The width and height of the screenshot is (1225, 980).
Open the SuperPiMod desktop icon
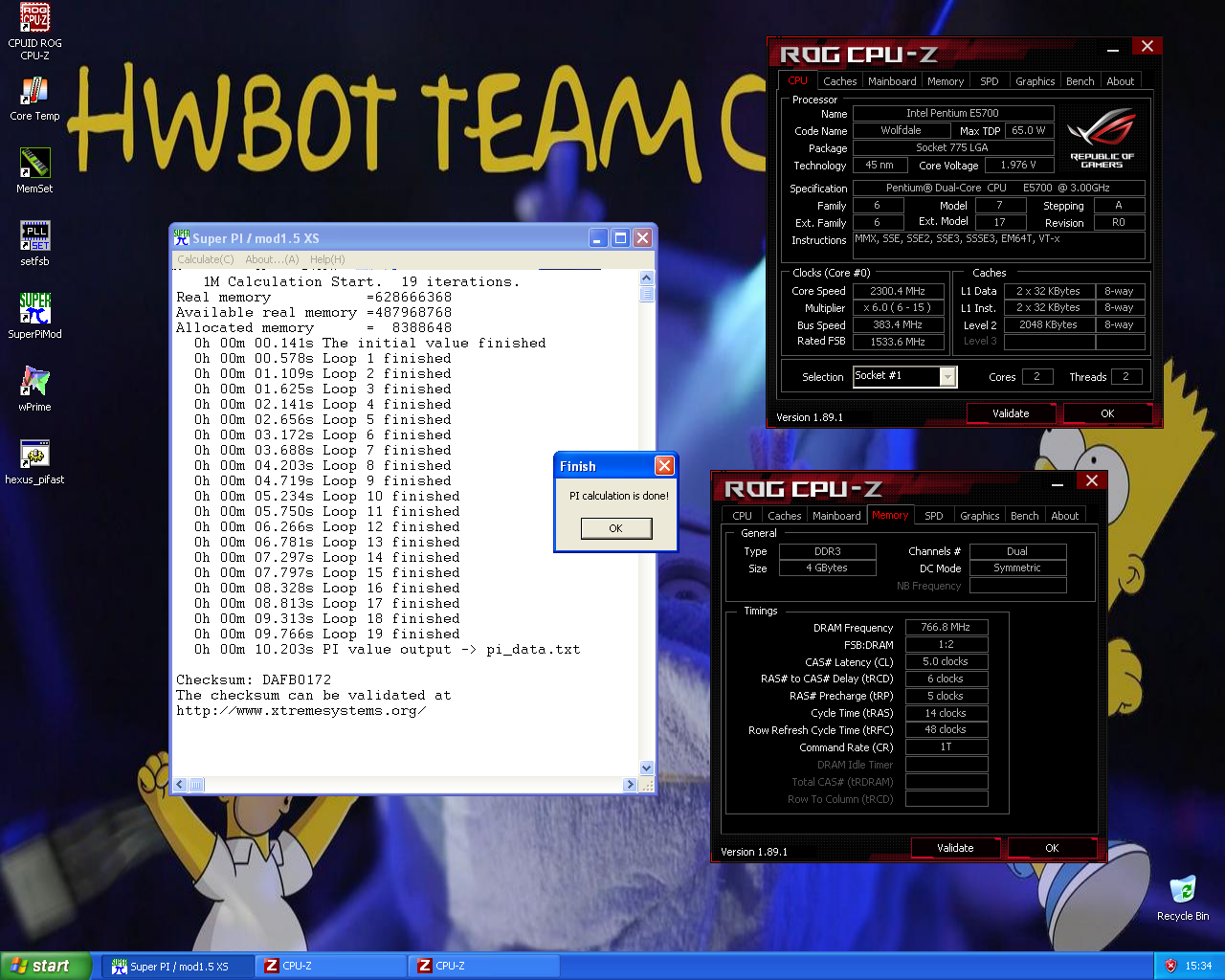tap(34, 316)
